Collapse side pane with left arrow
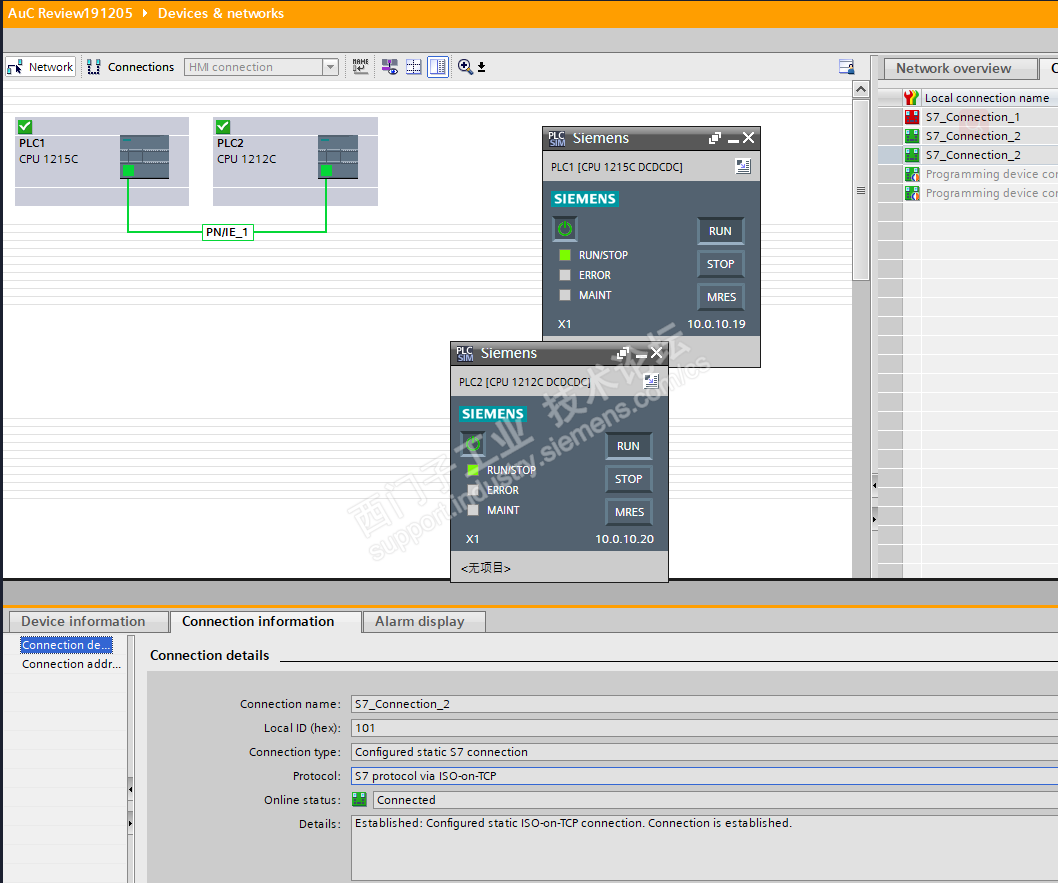 (874, 485)
